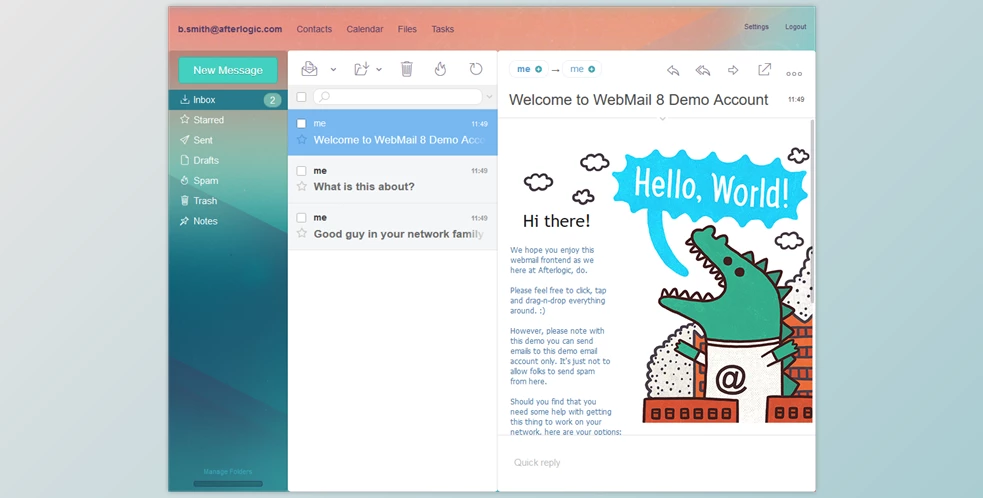
Task: Click the Logout link
Action: (796, 27)
